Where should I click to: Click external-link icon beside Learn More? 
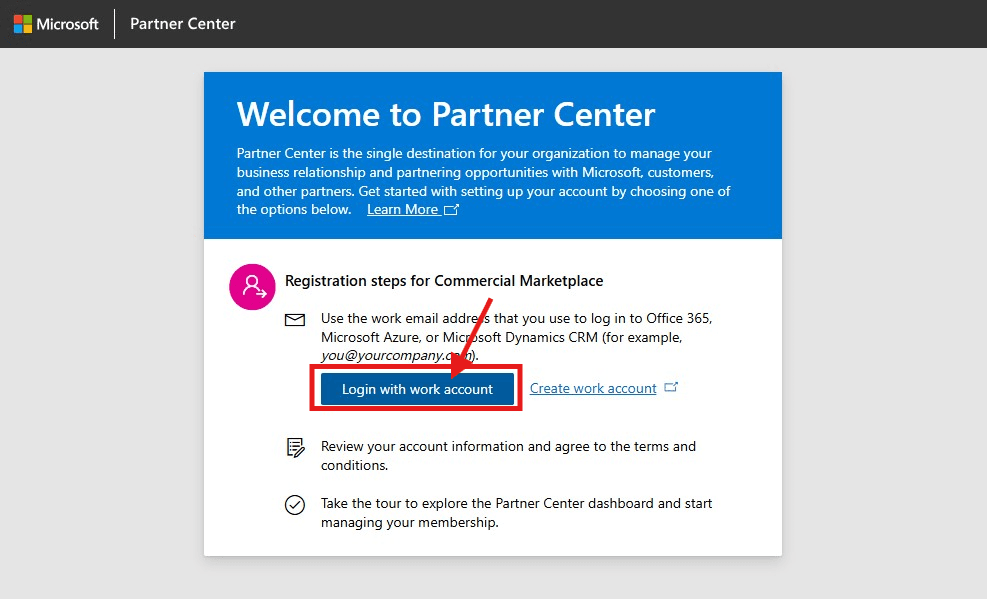tap(452, 210)
